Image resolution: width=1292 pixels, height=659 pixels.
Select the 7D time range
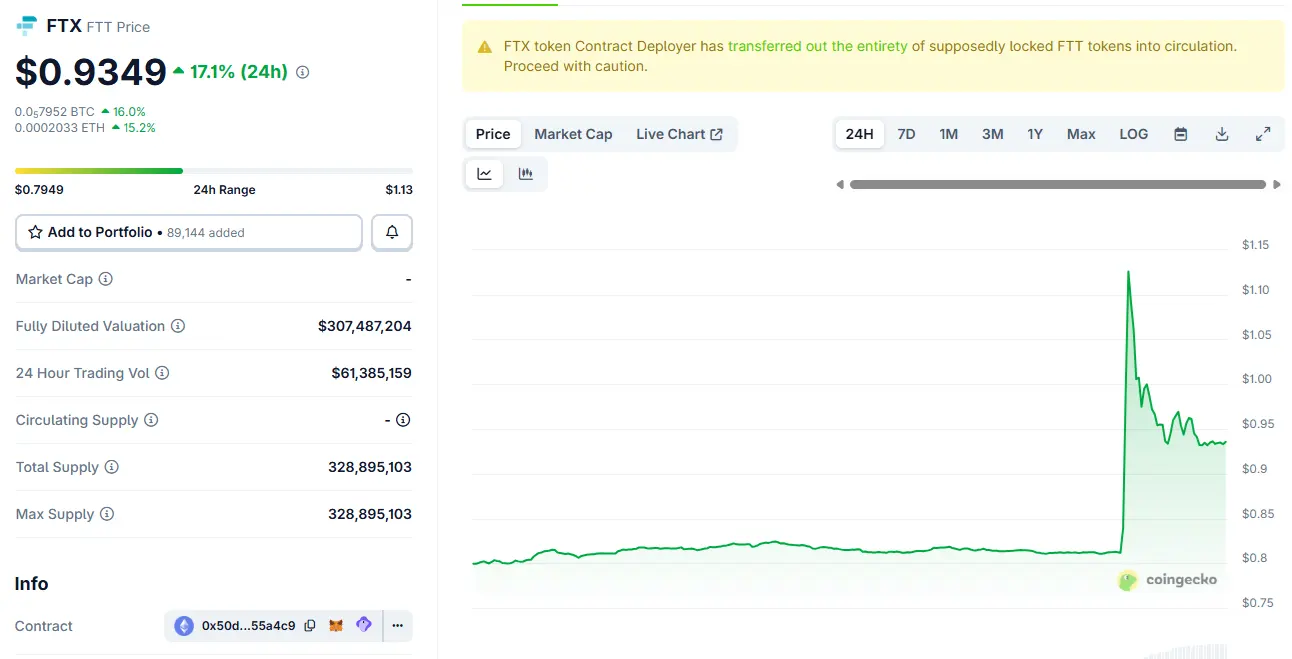[906, 134]
